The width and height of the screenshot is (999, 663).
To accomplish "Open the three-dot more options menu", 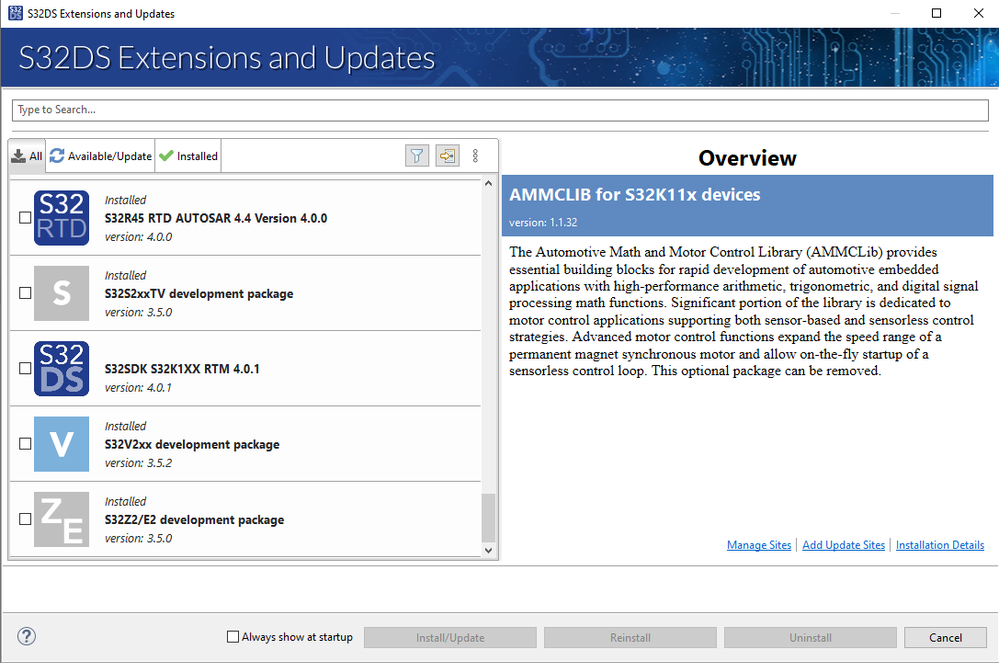I will [x=475, y=155].
